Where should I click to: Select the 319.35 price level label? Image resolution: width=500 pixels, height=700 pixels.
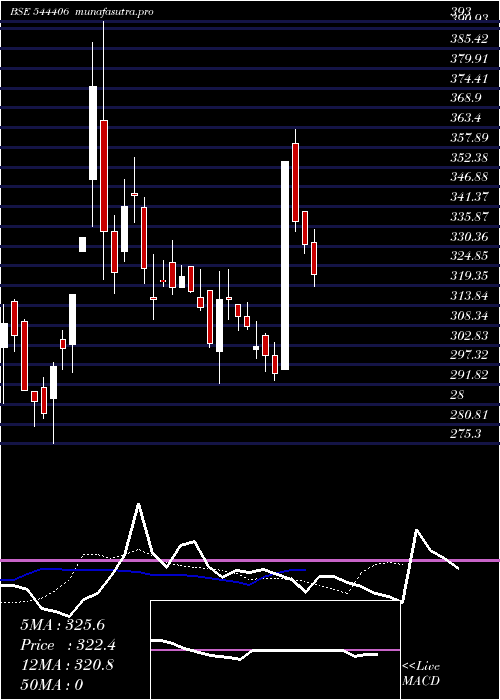coord(469,276)
